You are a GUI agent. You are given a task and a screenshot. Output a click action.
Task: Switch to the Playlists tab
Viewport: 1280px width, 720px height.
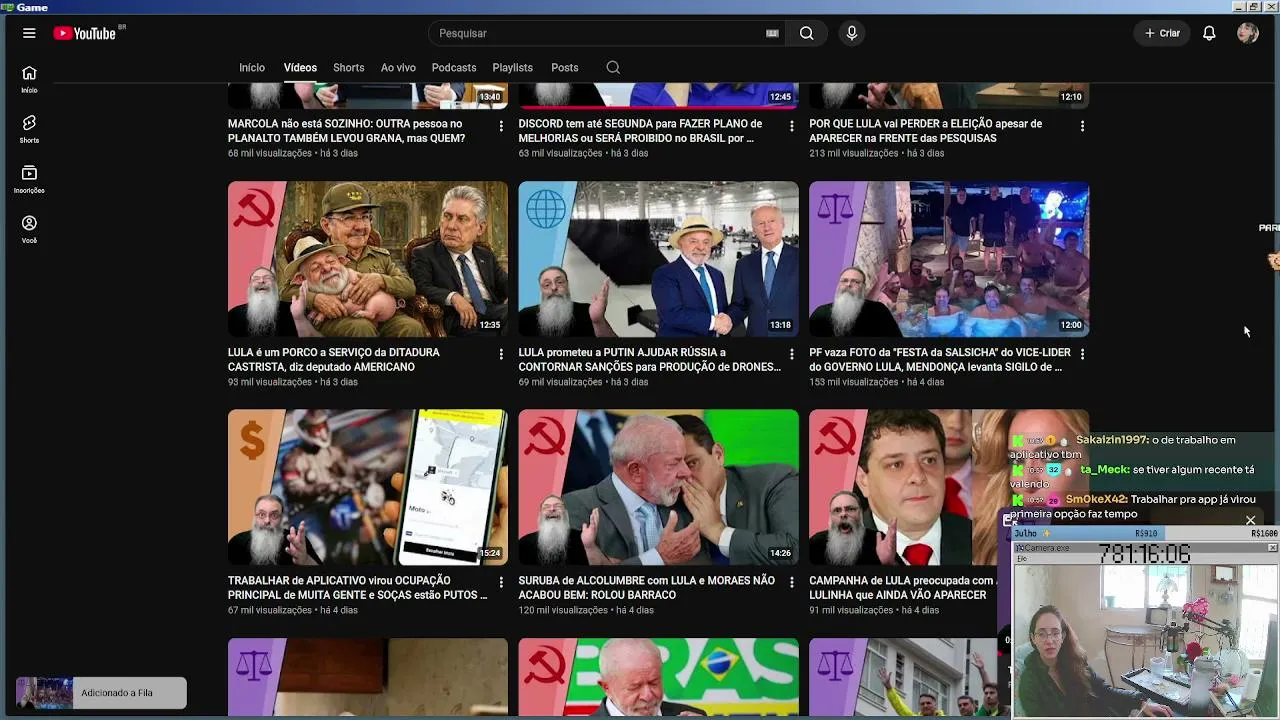point(513,67)
